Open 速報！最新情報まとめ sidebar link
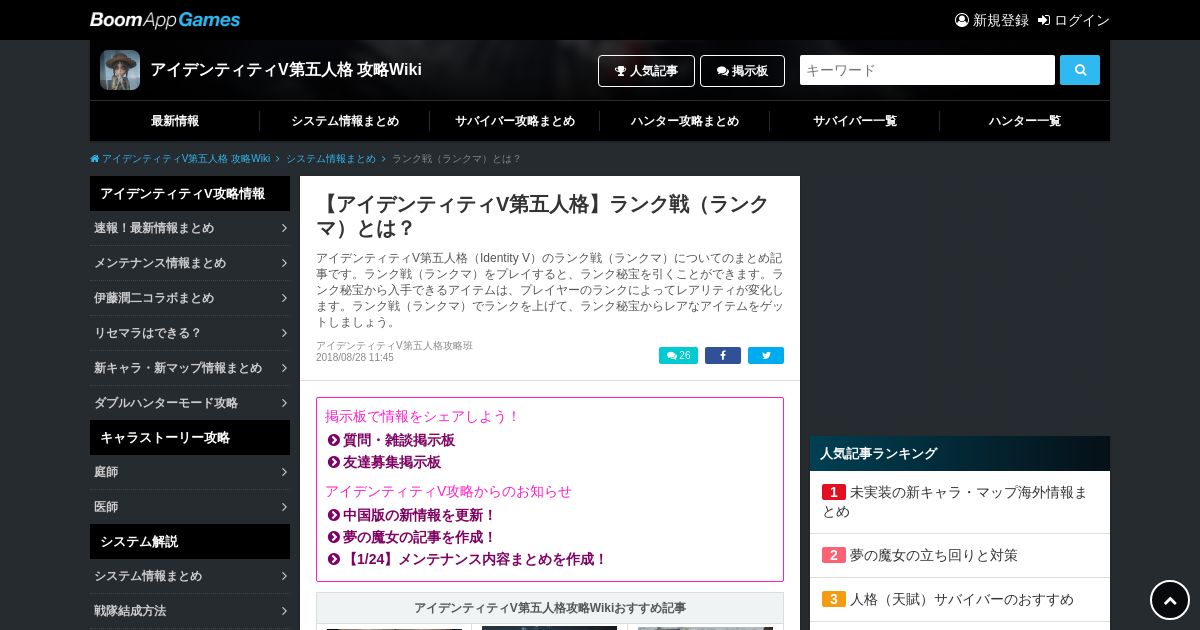The height and width of the screenshot is (630, 1200). [x=190, y=228]
